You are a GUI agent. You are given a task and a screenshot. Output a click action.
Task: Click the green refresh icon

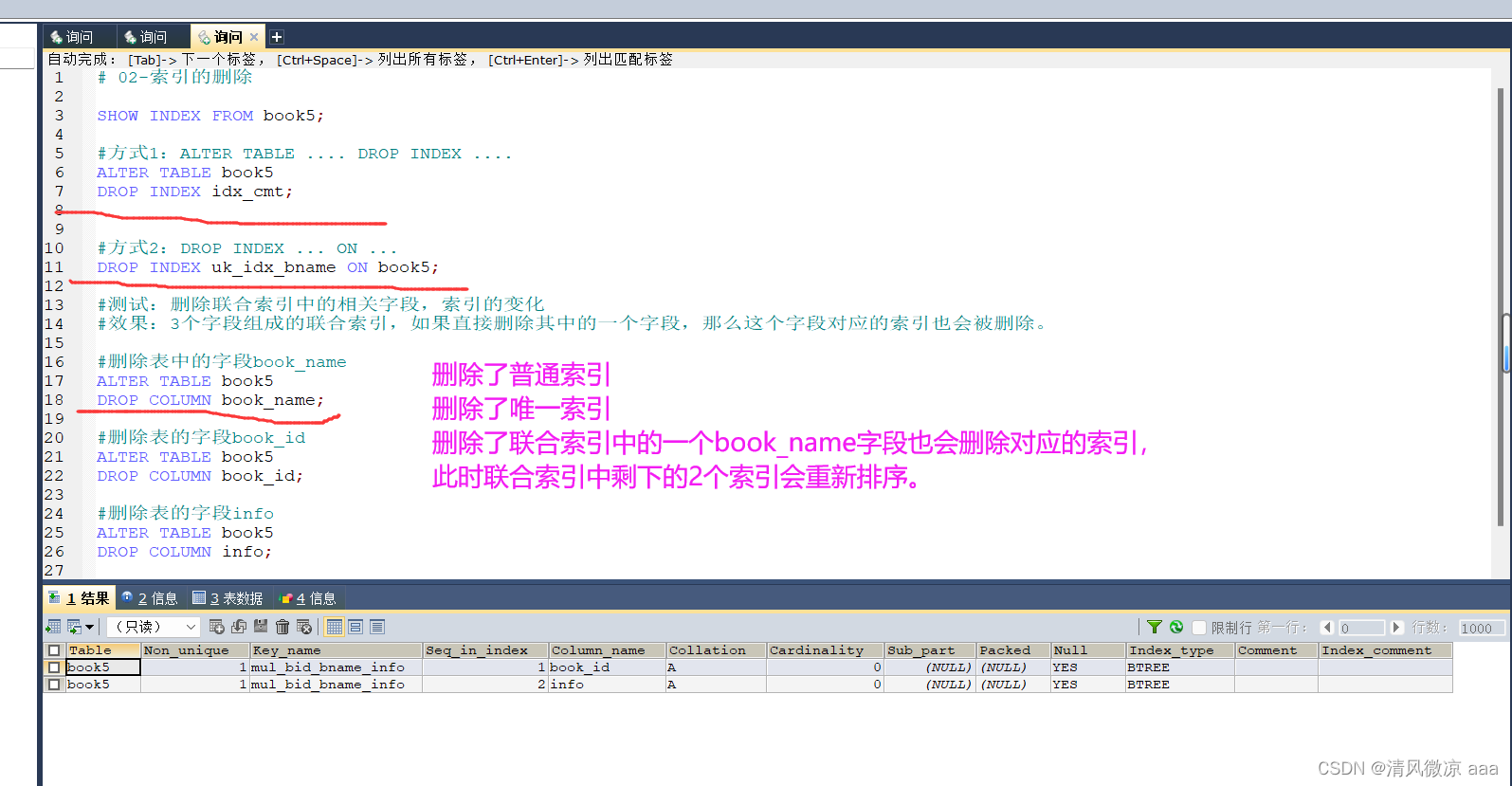pos(1176,627)
